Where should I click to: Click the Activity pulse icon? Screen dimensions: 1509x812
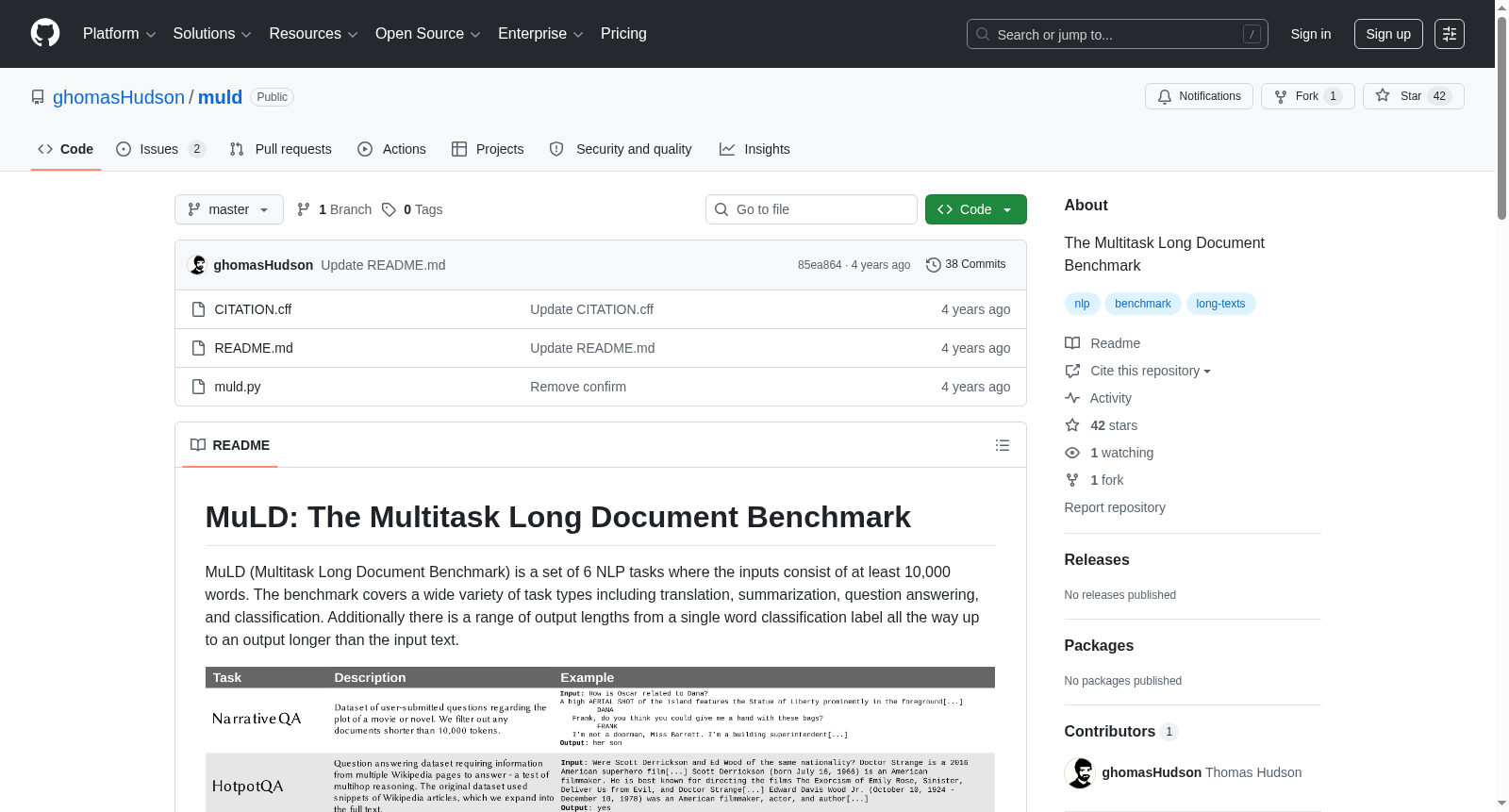tap(1072, 398)
